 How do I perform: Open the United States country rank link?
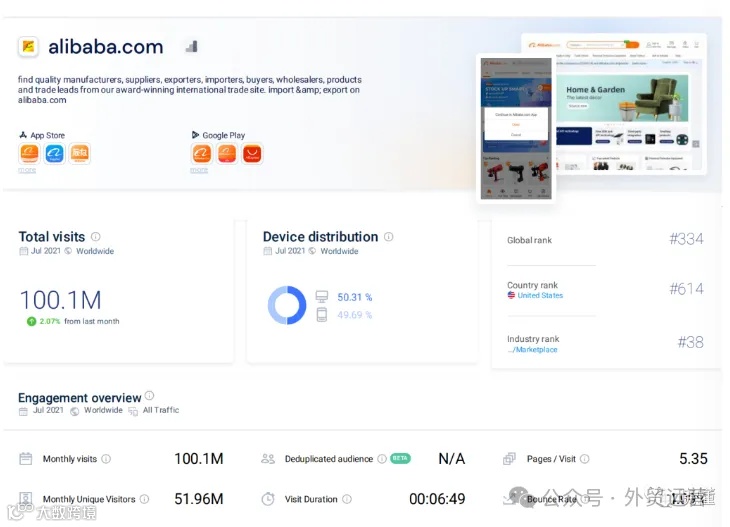pos(540,295)
